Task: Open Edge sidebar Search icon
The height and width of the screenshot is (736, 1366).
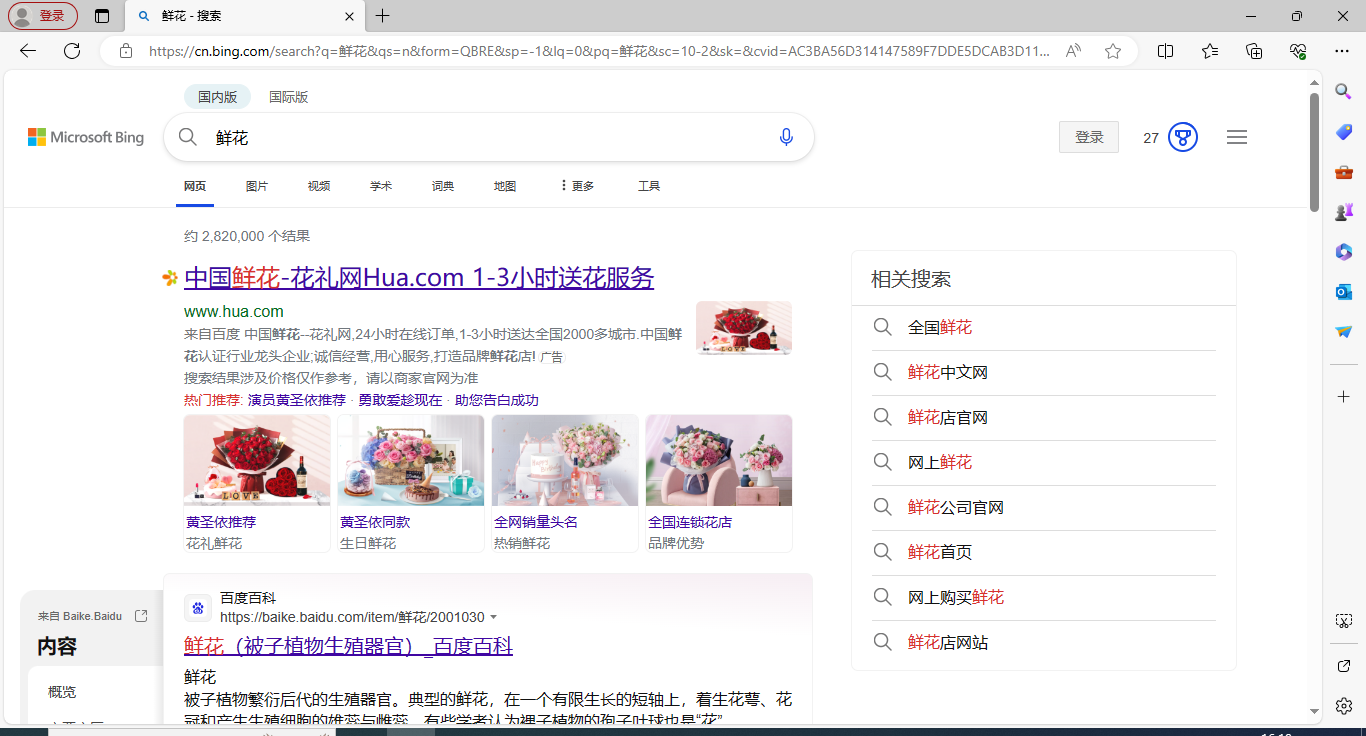Action: pyautogui.click(x=1344, y=91)
